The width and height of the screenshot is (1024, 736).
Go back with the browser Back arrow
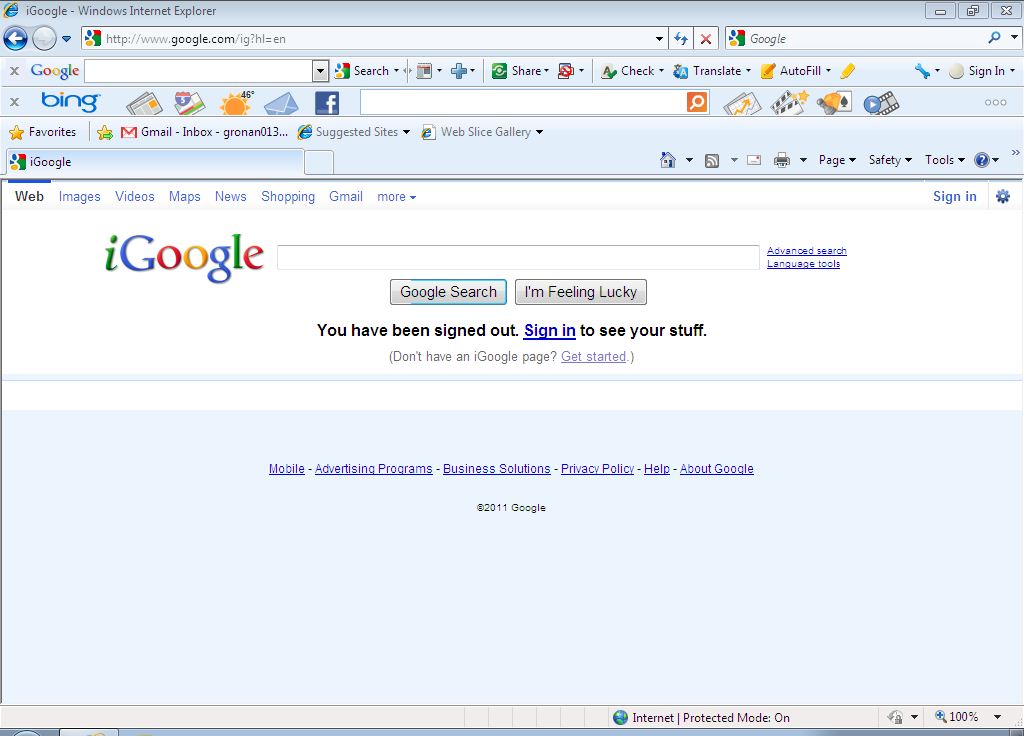(16, 39)
